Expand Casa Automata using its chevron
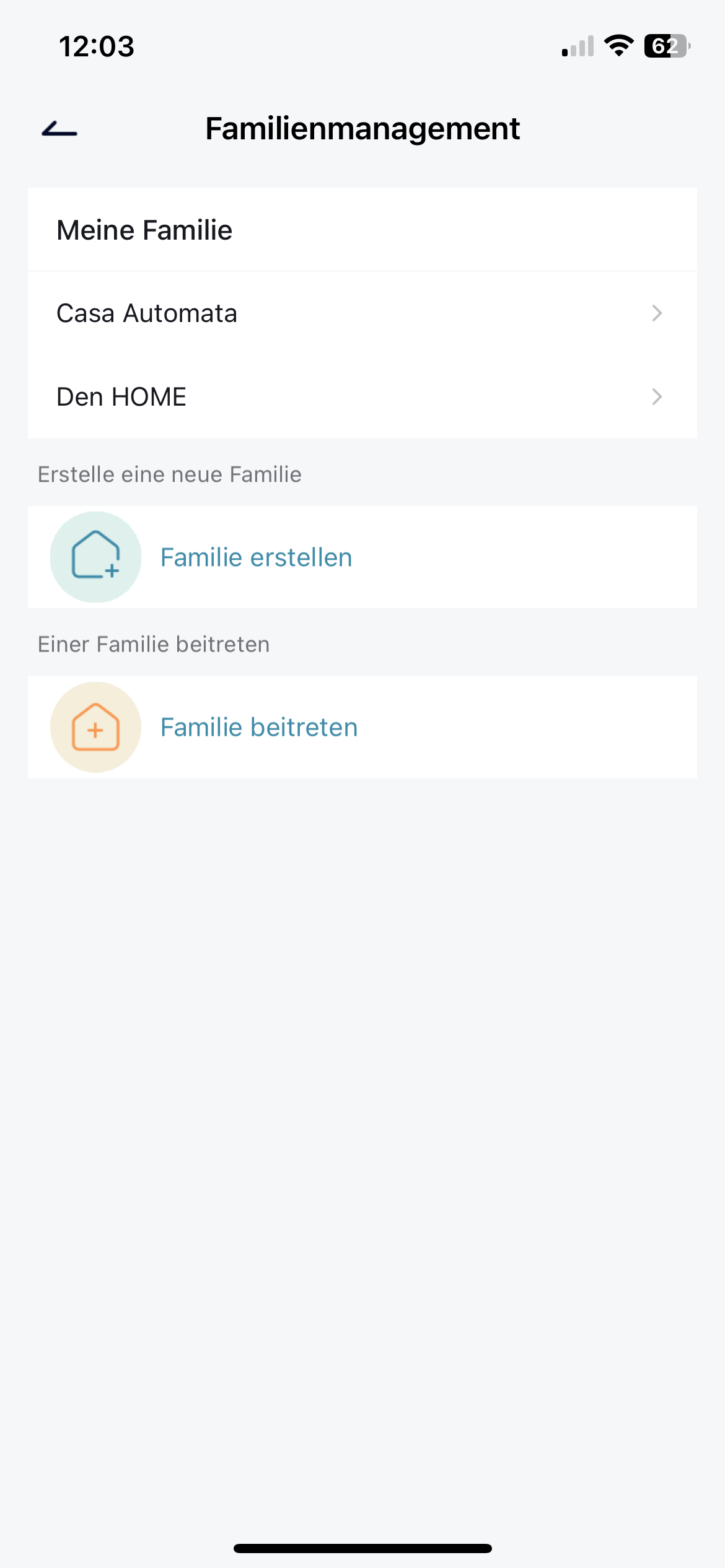 tap(657, 313)
